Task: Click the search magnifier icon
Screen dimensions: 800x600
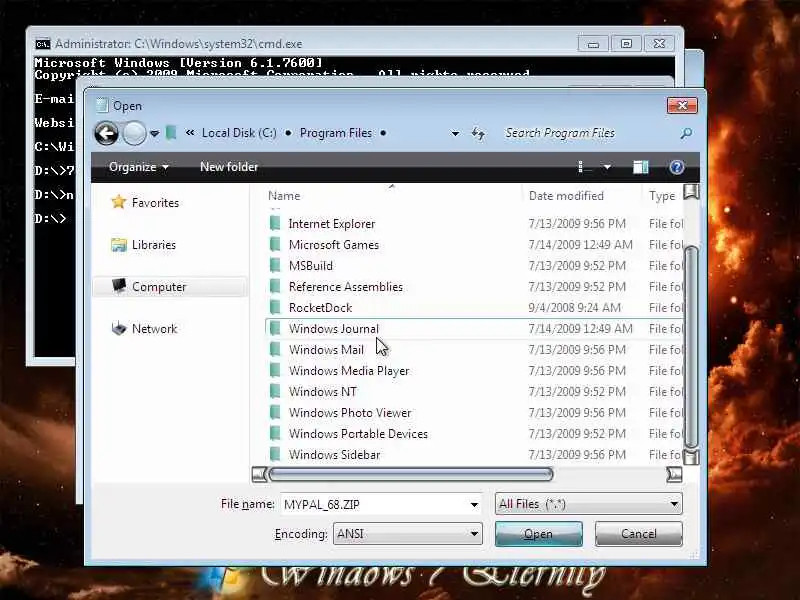Action: (686, 133)
